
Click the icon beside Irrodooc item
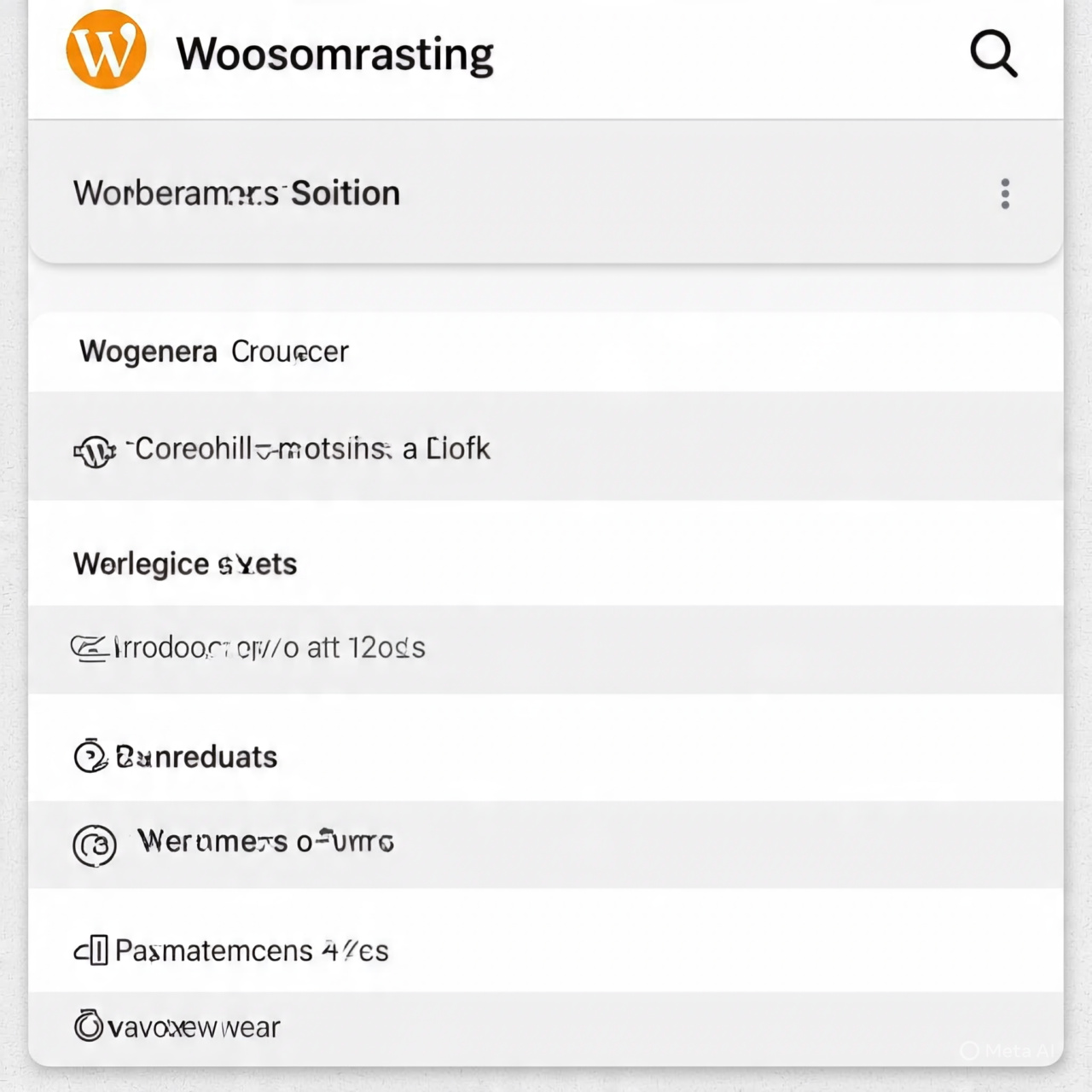click(x=89, y=649)
